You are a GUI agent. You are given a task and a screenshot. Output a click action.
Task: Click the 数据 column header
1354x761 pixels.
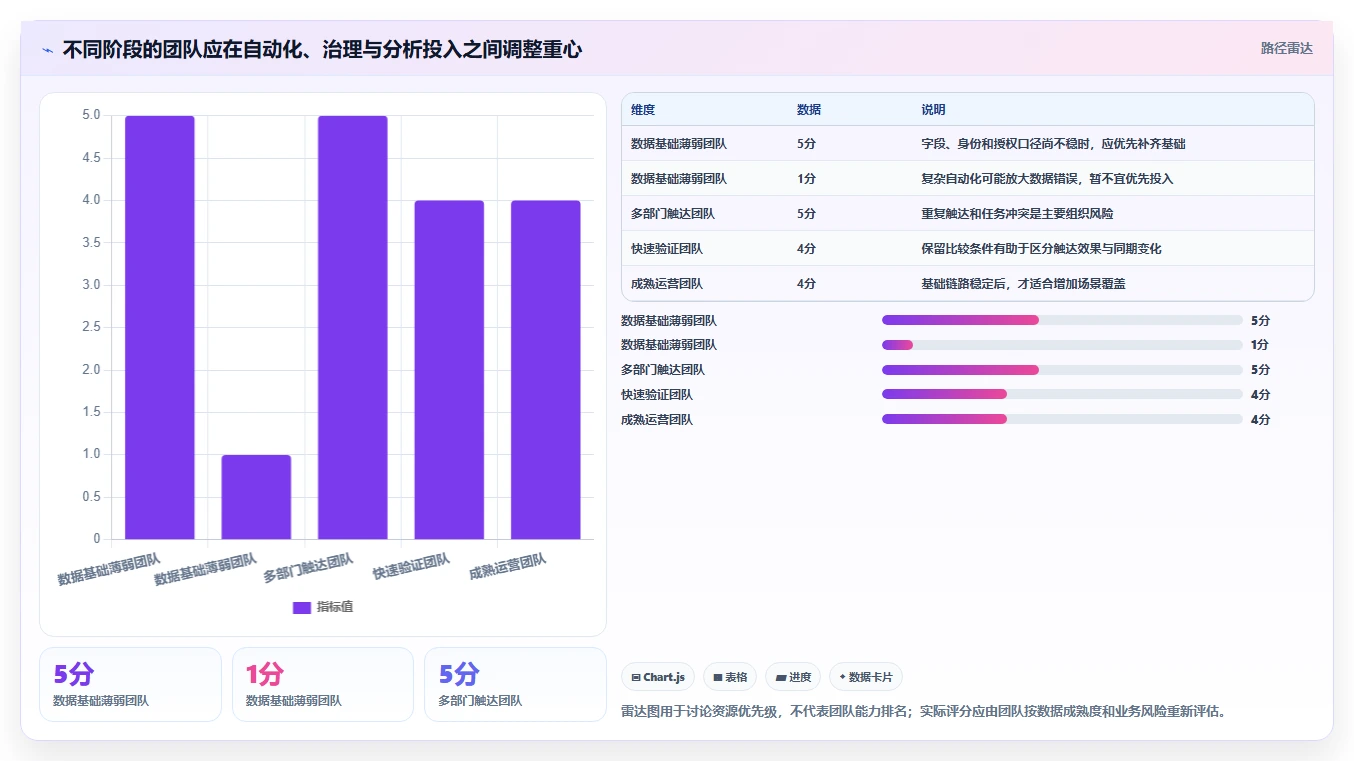(809, 110)
